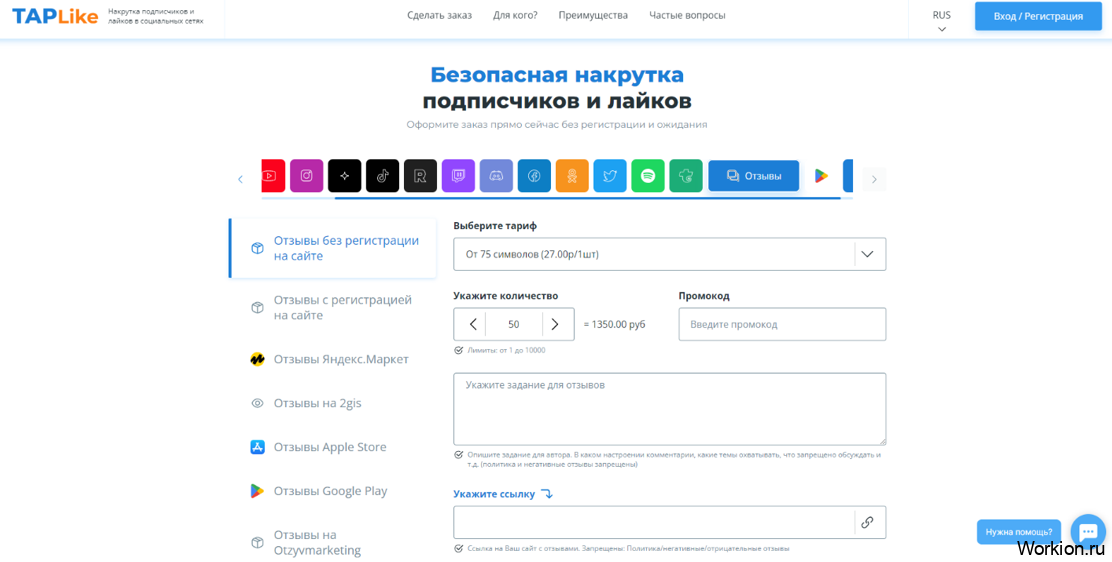This screenshot has width=1112, height=562.
Task: Slide the services carousel to the left
Action: [240, 180]
